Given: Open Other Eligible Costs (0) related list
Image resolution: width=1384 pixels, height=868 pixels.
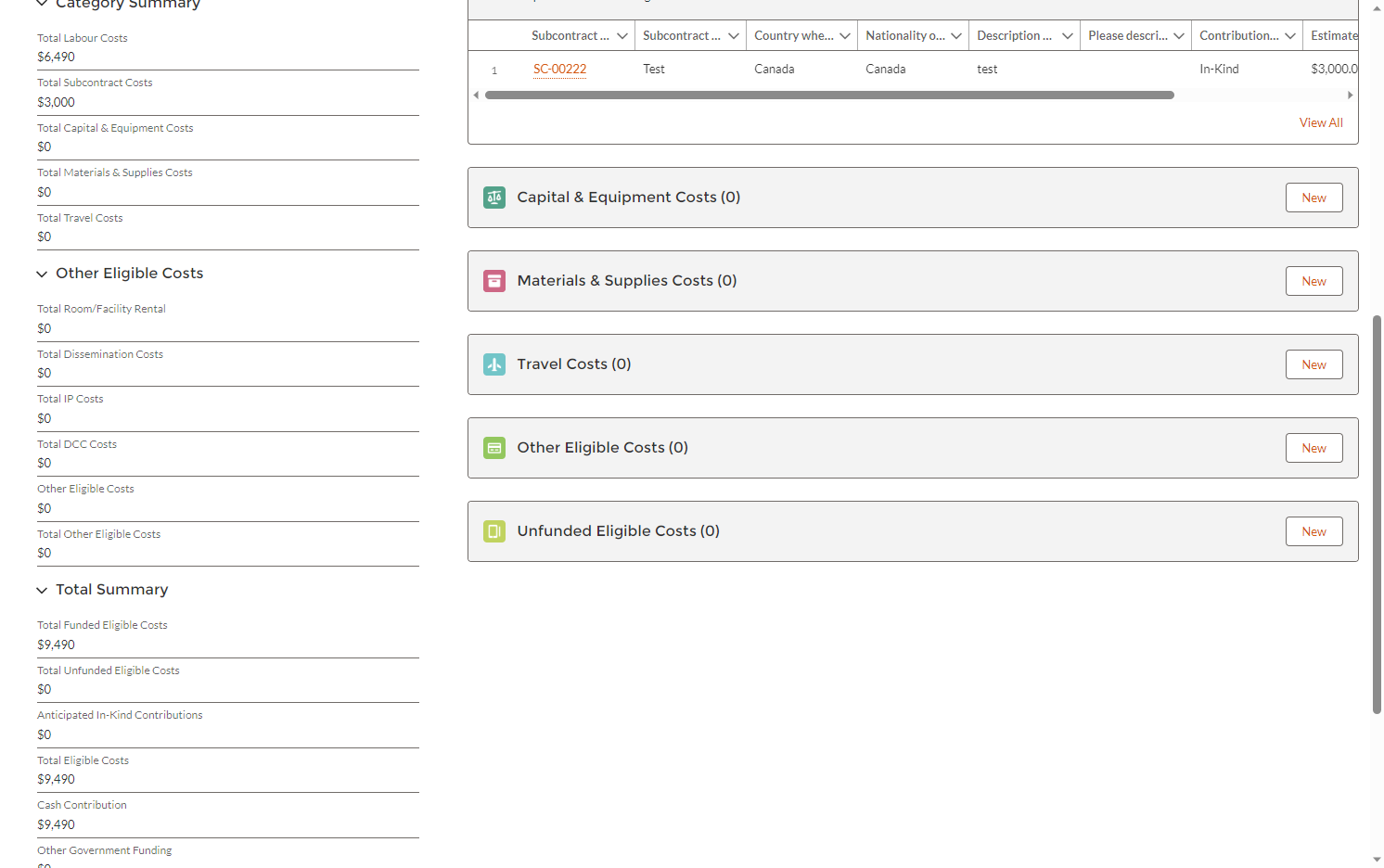Looking at the screenshot, I should point(602,448).
